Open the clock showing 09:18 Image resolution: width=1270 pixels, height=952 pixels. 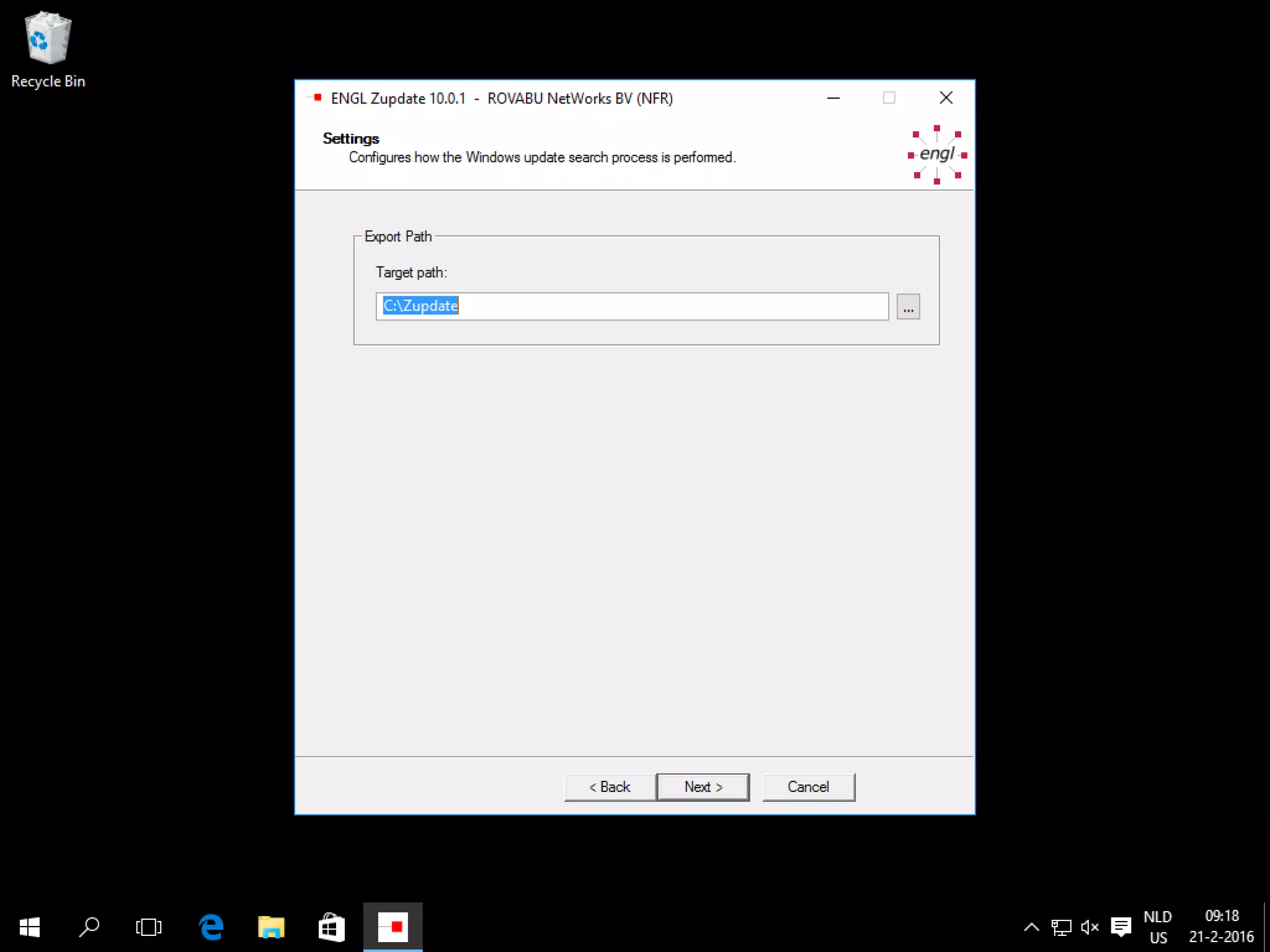(1222, 927)
